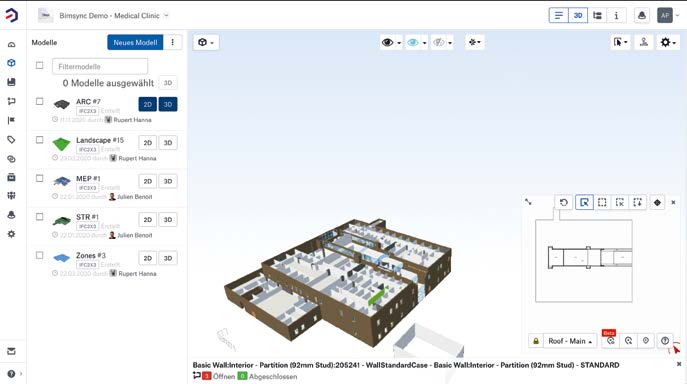Show STR #1 in 2D
This screenshot has width=687, height=384.
pos(148,220)
